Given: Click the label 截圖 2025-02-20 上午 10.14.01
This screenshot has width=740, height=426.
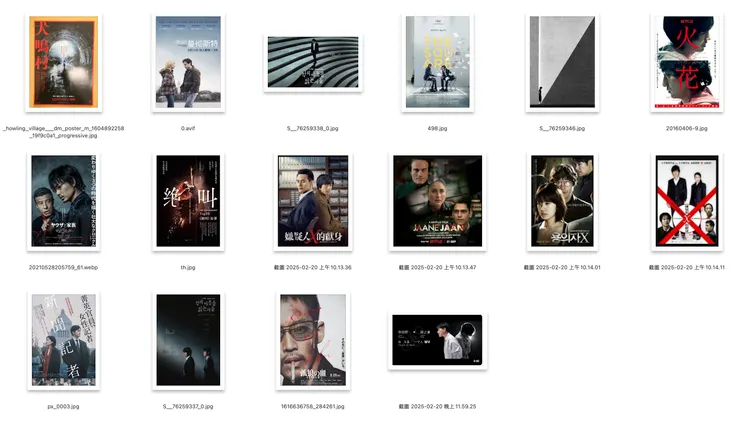Looking at the screenshot, I should coord(562,267).
